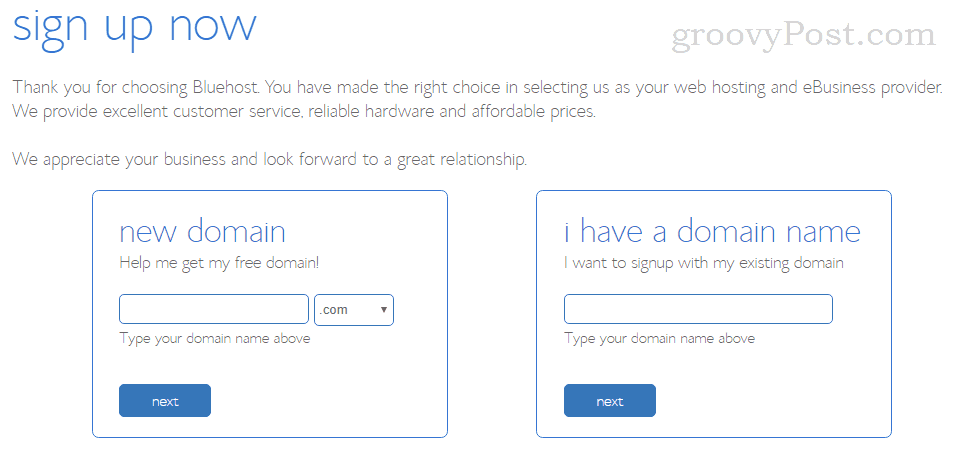The image size is (971, 465).
Task: Click the 'new domain' heading
Action: point(202,232)
